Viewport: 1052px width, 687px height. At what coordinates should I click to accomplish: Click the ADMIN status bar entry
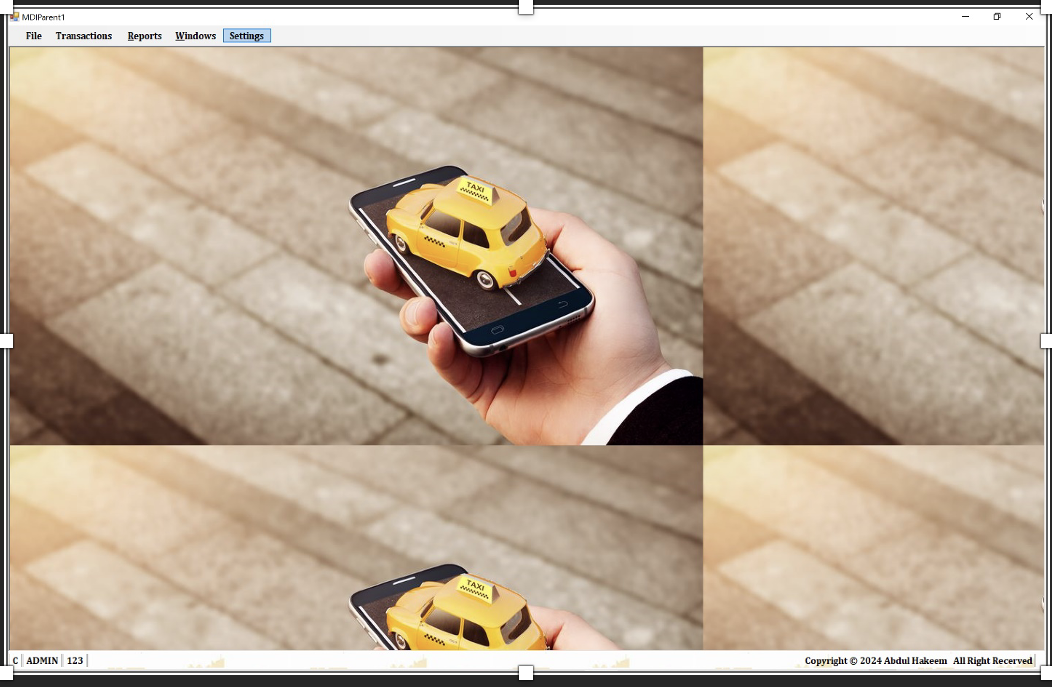point(42,661)
